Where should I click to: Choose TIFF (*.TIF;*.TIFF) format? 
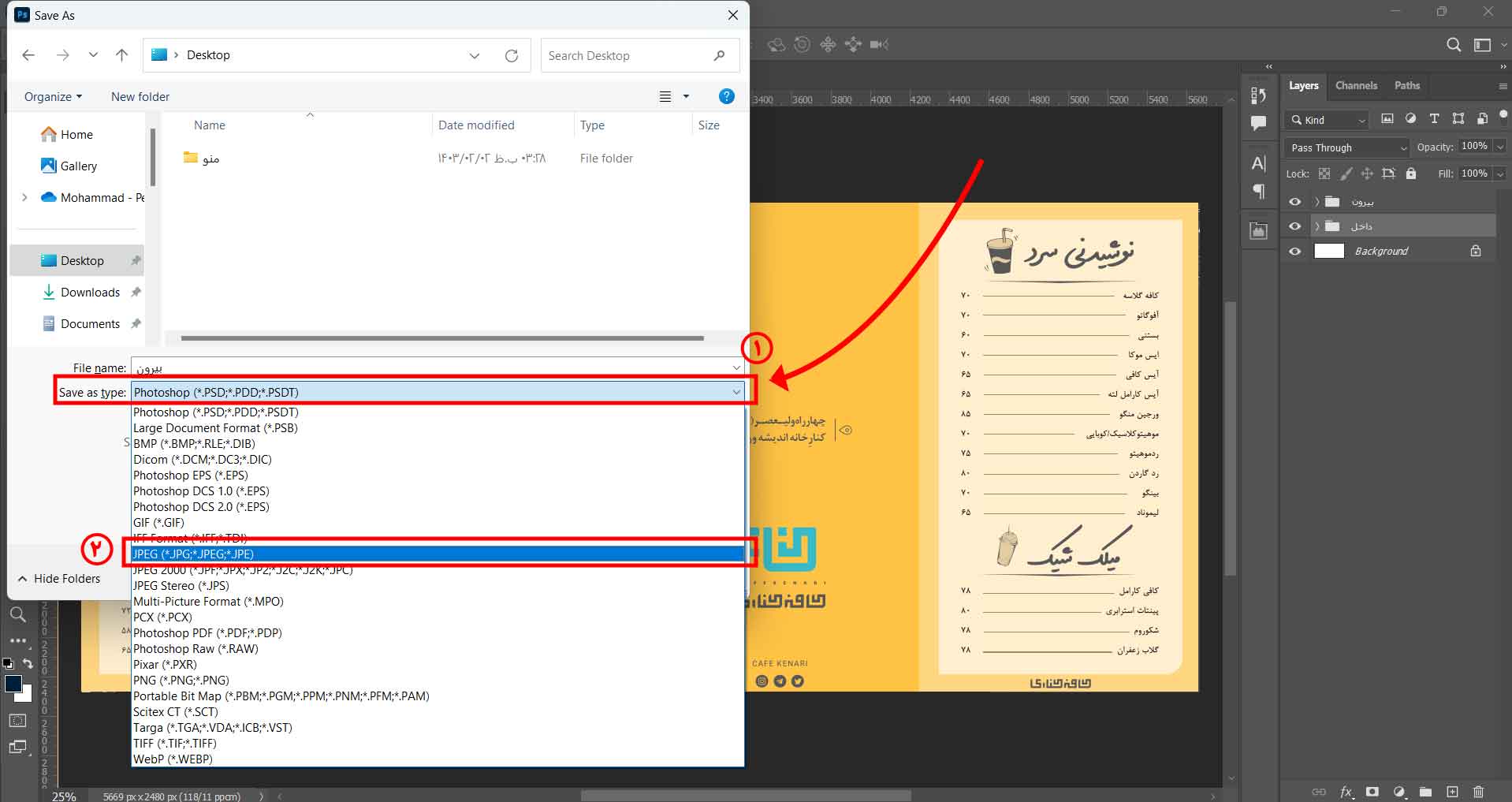click(x=438, y=743)
